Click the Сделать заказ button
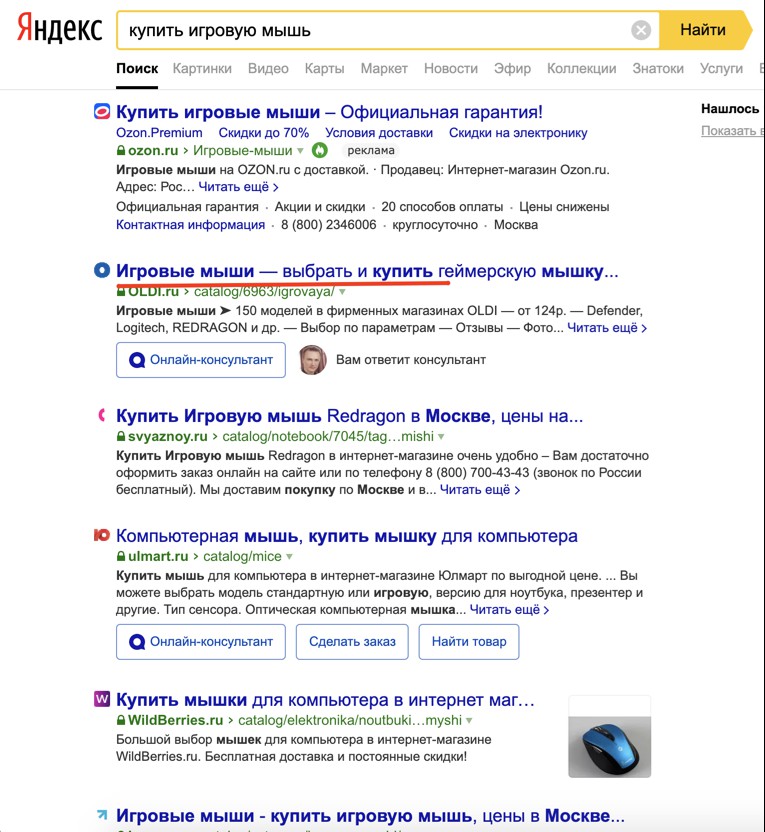Viewport: 765px width, 832px height. tap(352, 642)
